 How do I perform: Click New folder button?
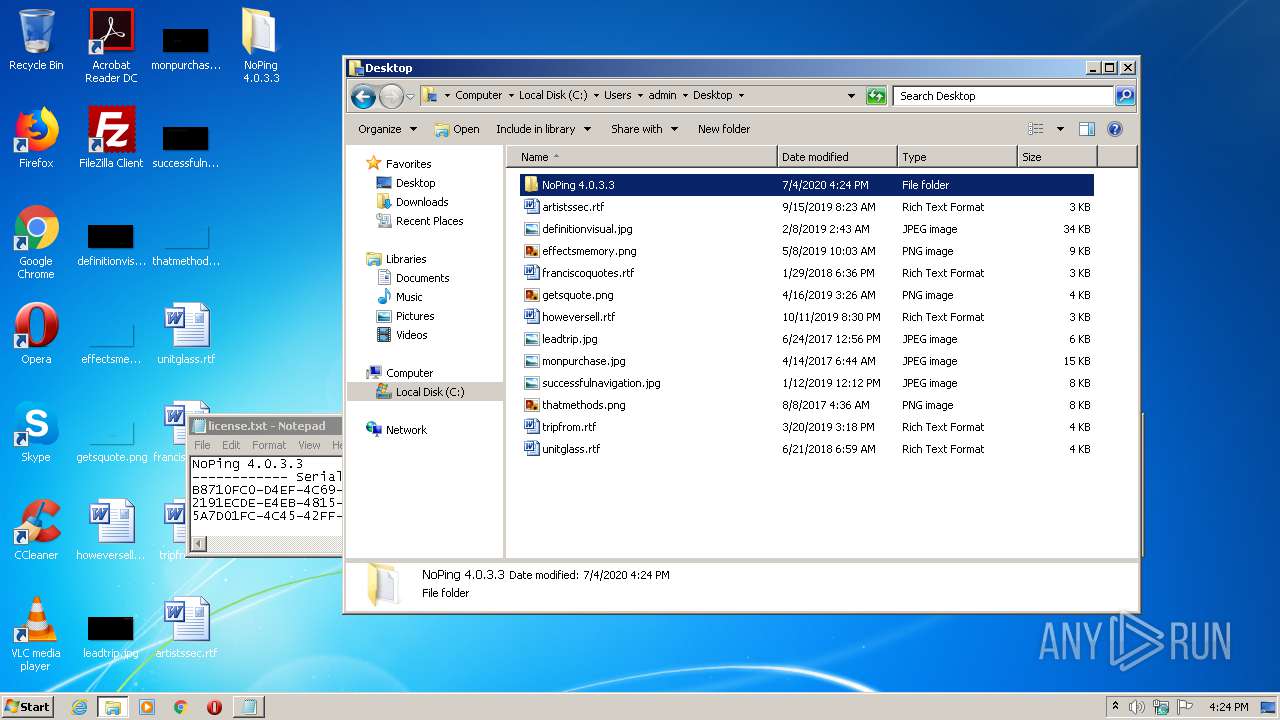724,129
